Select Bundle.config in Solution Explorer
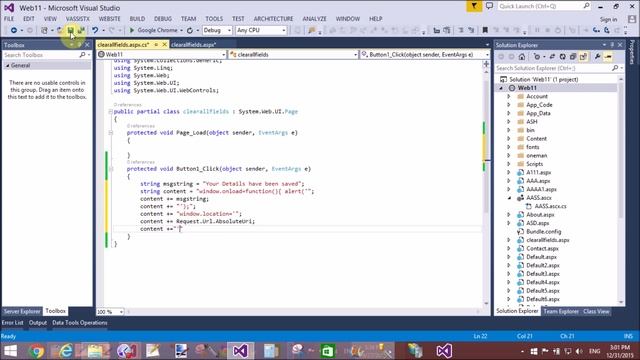Screen dimensions: 640x360 pos(543,231)
